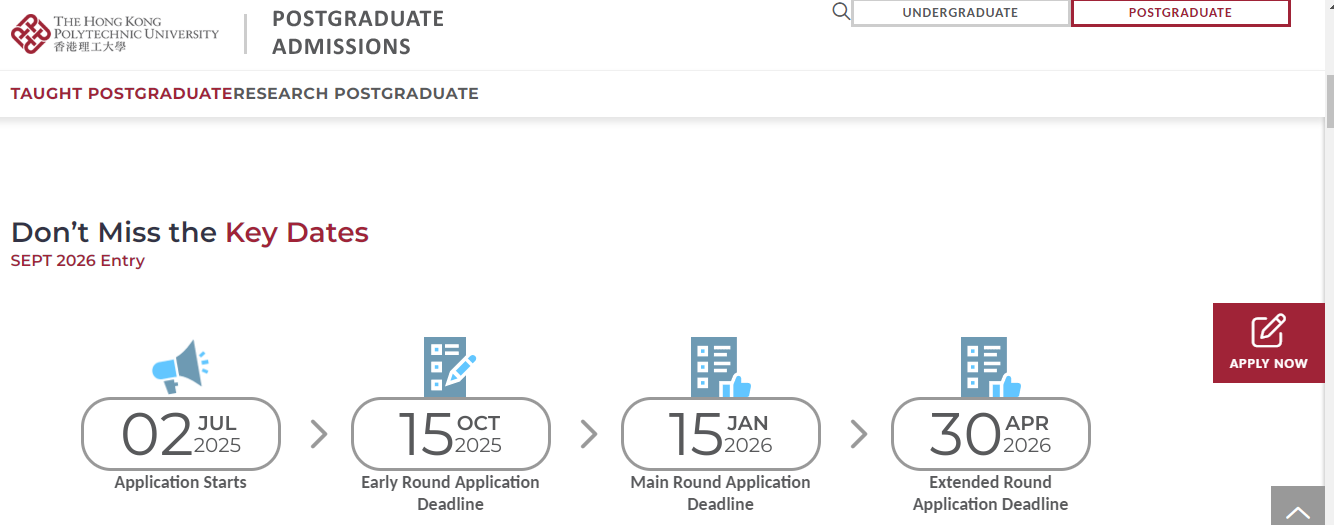The image size is (1334, 525).
Task: Click the PolyU university logo
Action: click(x=115, y=33)
